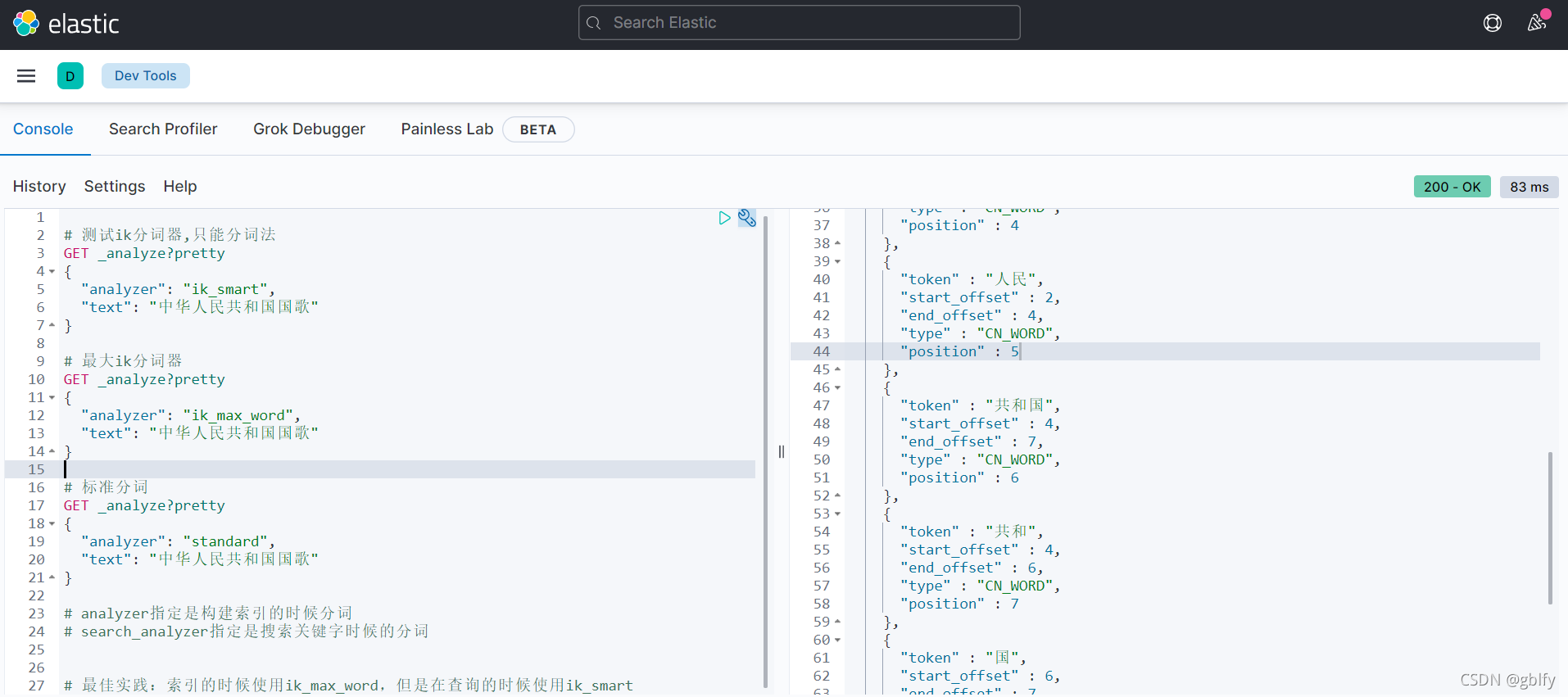Viewport: 1568px width, 697px height.
Task: Collapse output fold arrow at line 38
Action: pyautogui.click(x=837, y=243)
